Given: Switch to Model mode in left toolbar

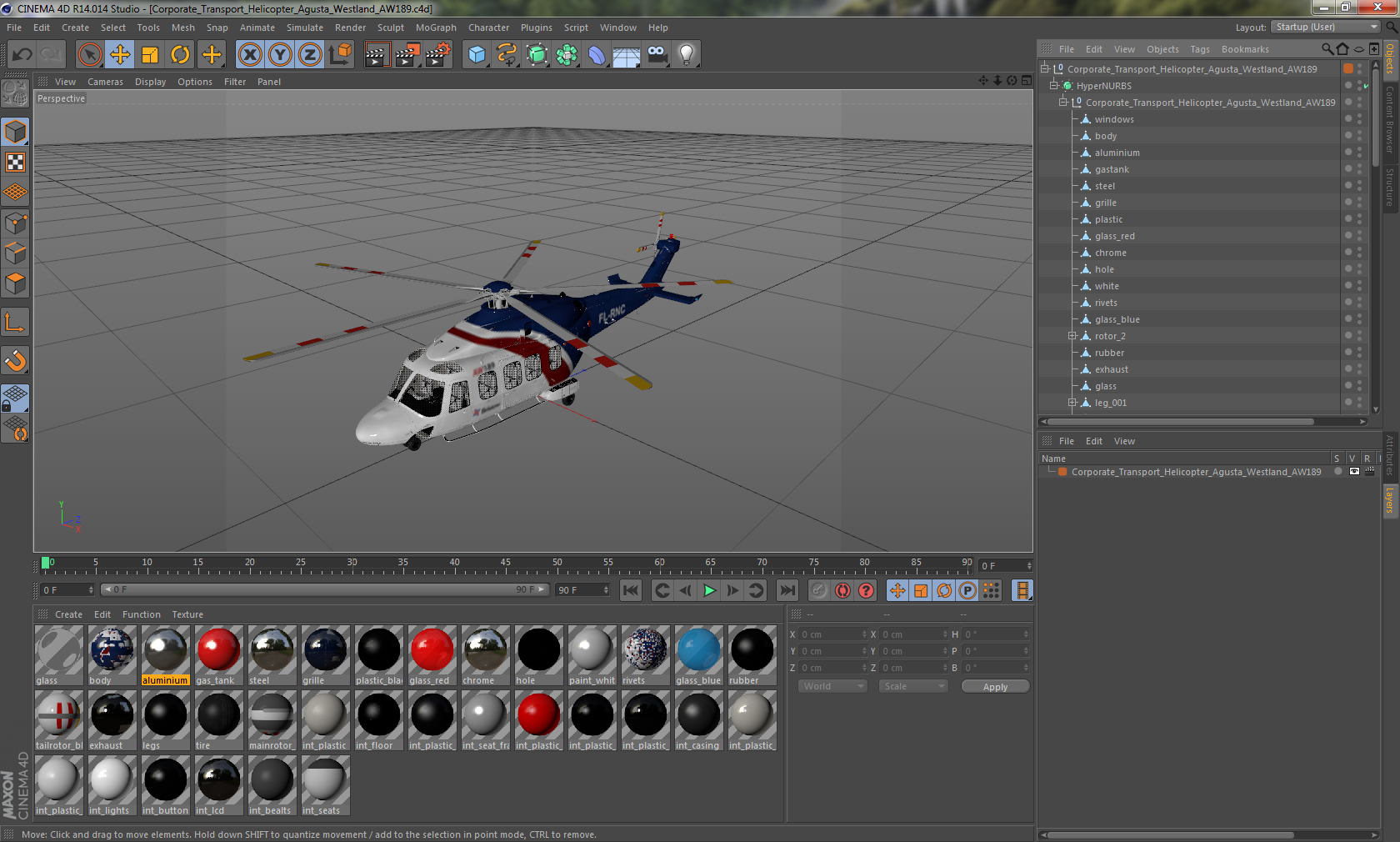Looking at the screenshot, I should click(15, 132).
